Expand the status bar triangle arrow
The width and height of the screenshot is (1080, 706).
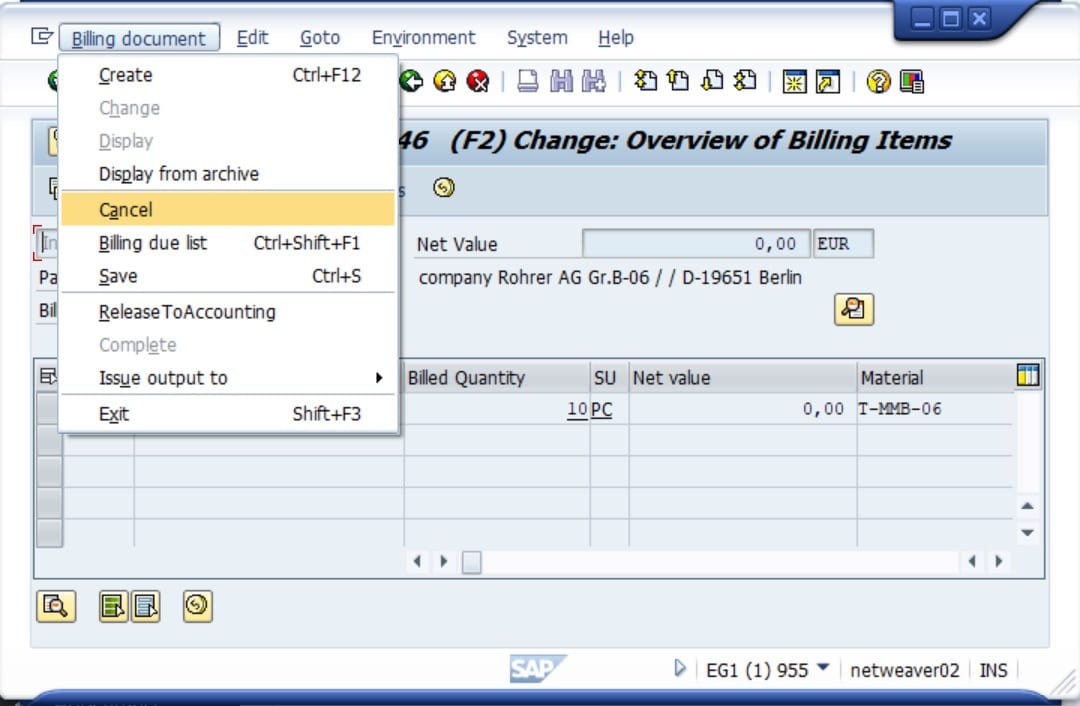pyautogui.click(x=680, y=667)
